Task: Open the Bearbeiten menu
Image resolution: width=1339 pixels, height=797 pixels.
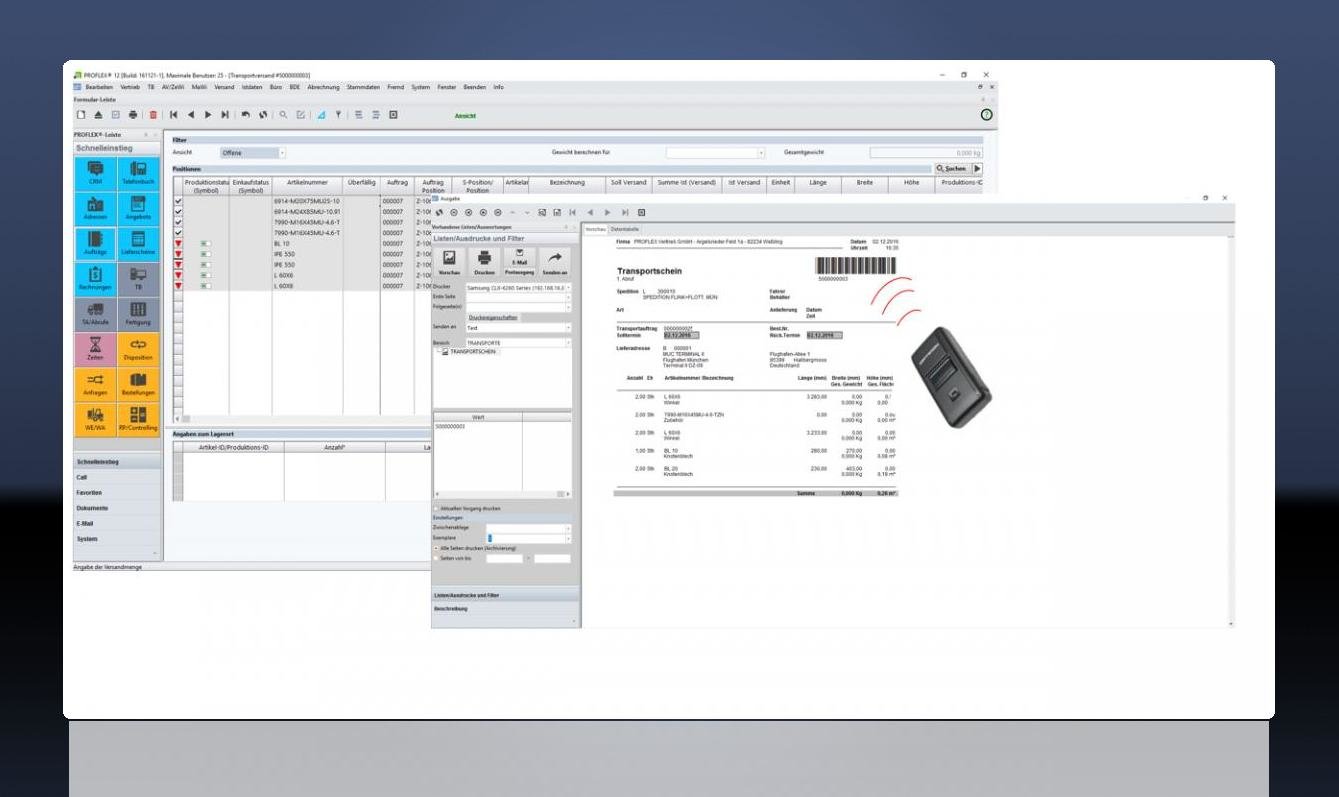Action: (98, 87)
